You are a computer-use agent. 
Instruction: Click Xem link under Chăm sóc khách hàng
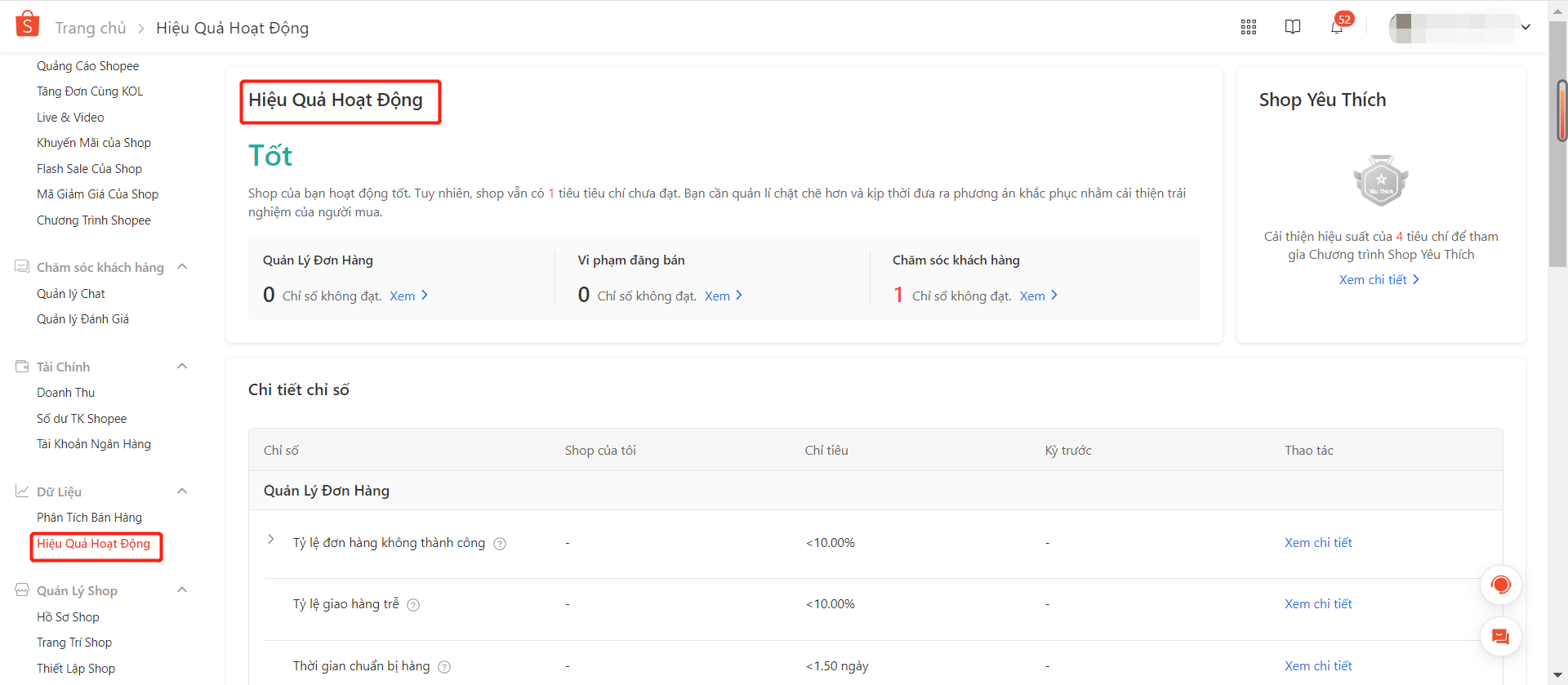point(1038,296)
